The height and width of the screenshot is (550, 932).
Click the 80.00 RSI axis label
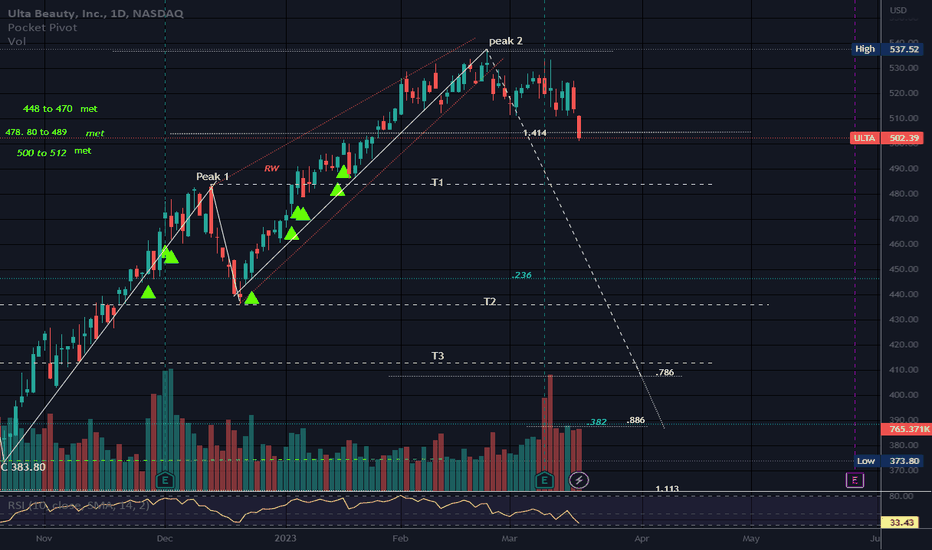(902, 496)
